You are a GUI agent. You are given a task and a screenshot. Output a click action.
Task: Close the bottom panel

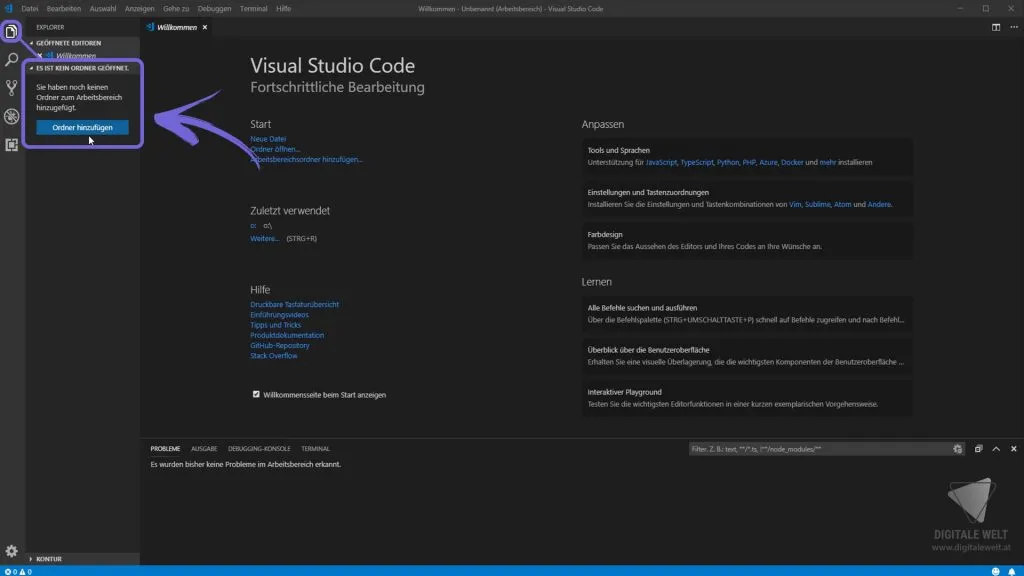[1014, 449]
